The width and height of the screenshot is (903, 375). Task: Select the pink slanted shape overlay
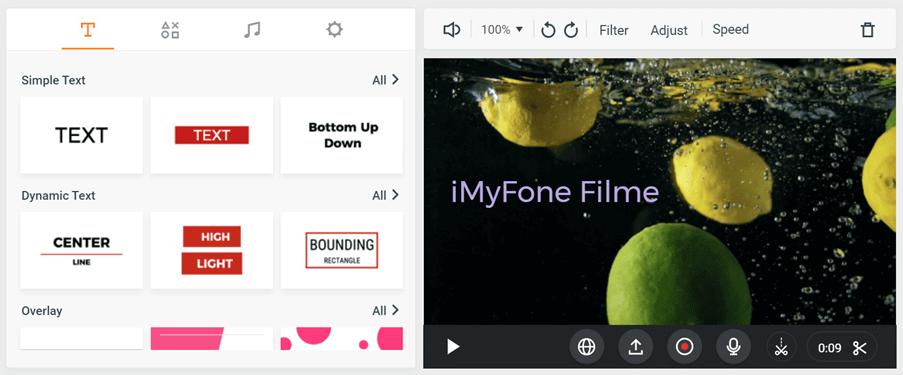tap(211, 339)
